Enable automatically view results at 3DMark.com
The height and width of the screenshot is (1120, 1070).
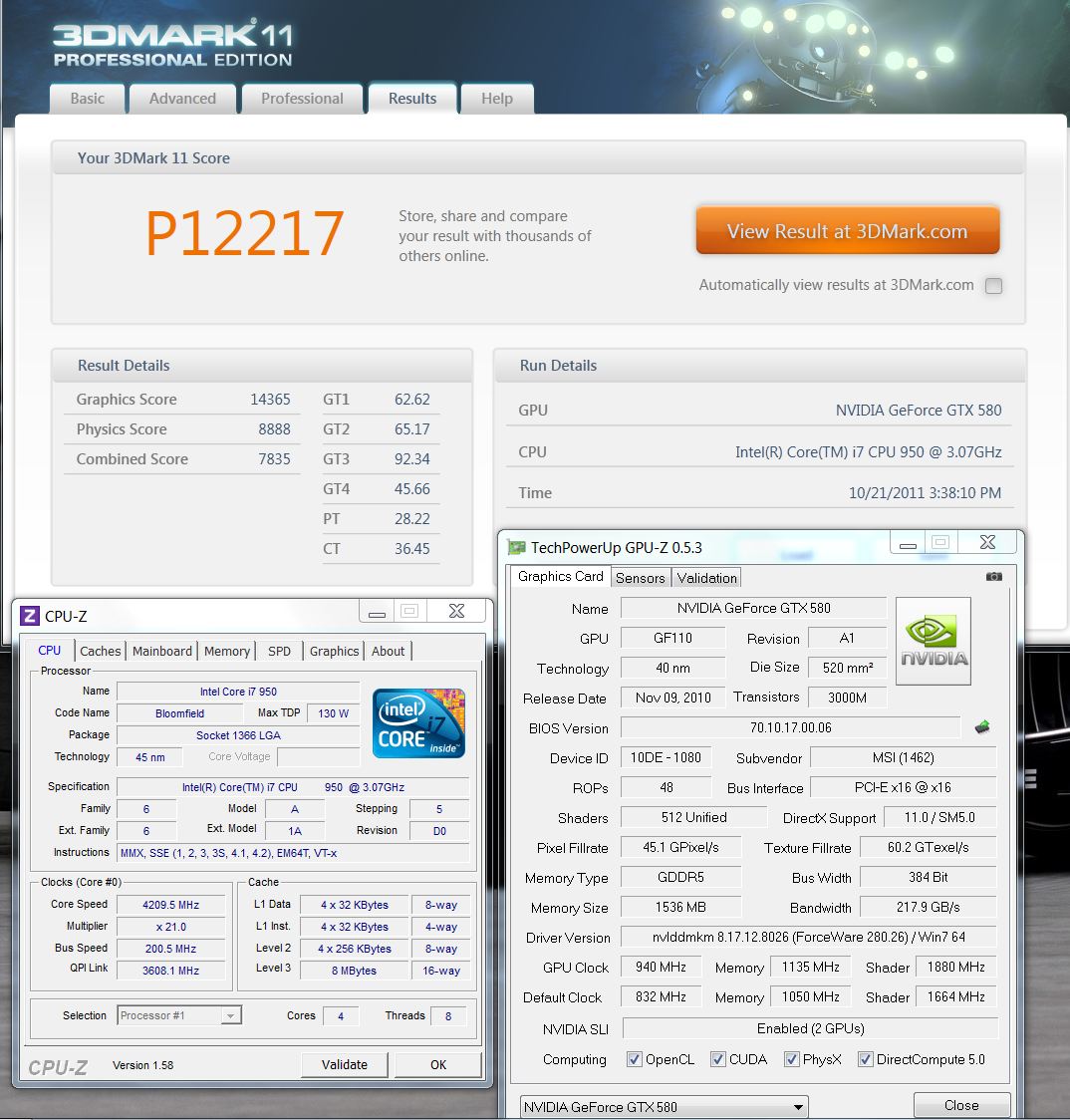point(993,286)
